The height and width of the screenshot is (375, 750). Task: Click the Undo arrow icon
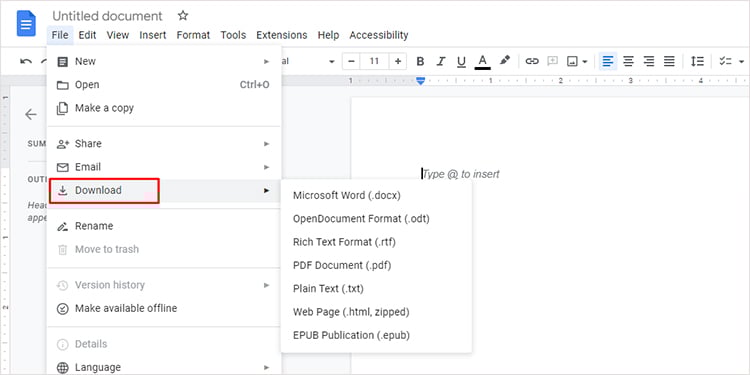point(26,61)
